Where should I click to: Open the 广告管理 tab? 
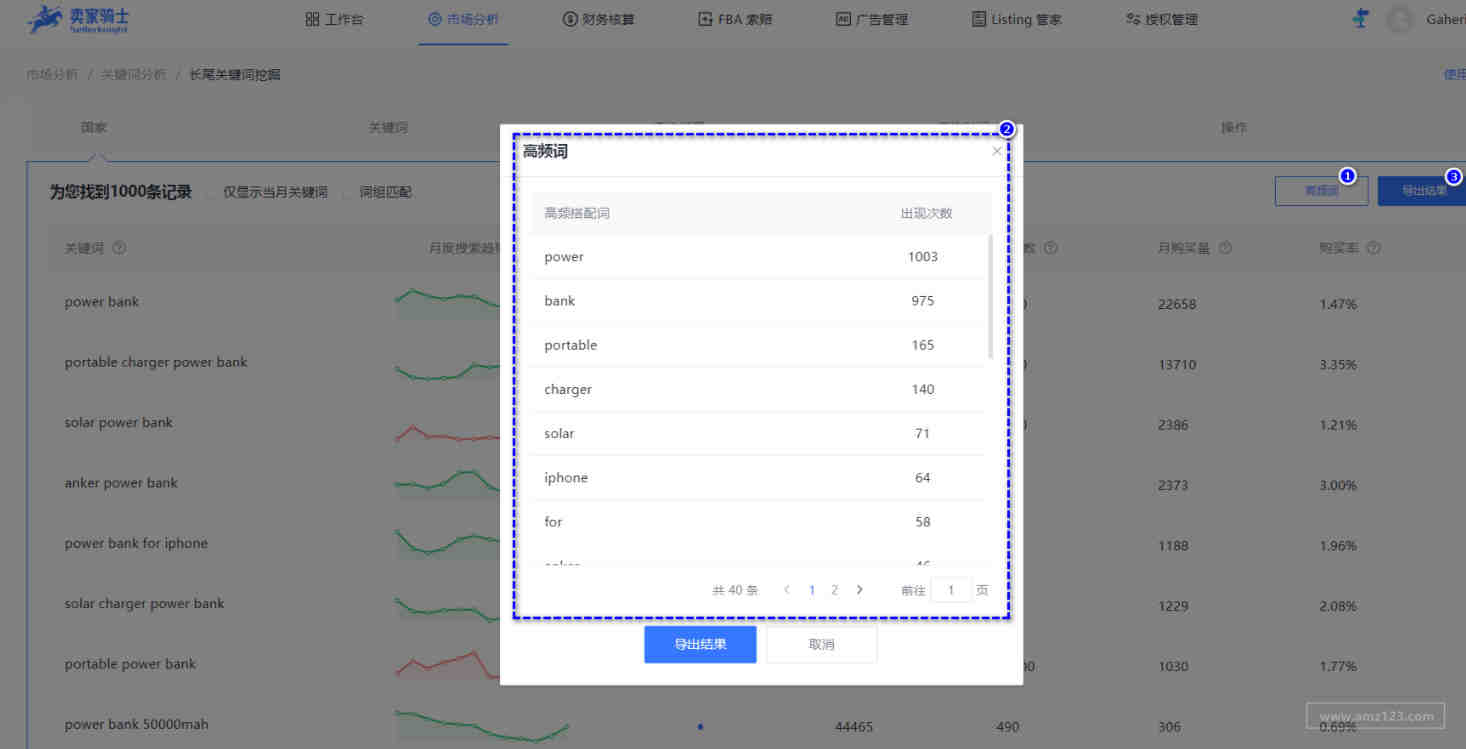tap(872, 20)
